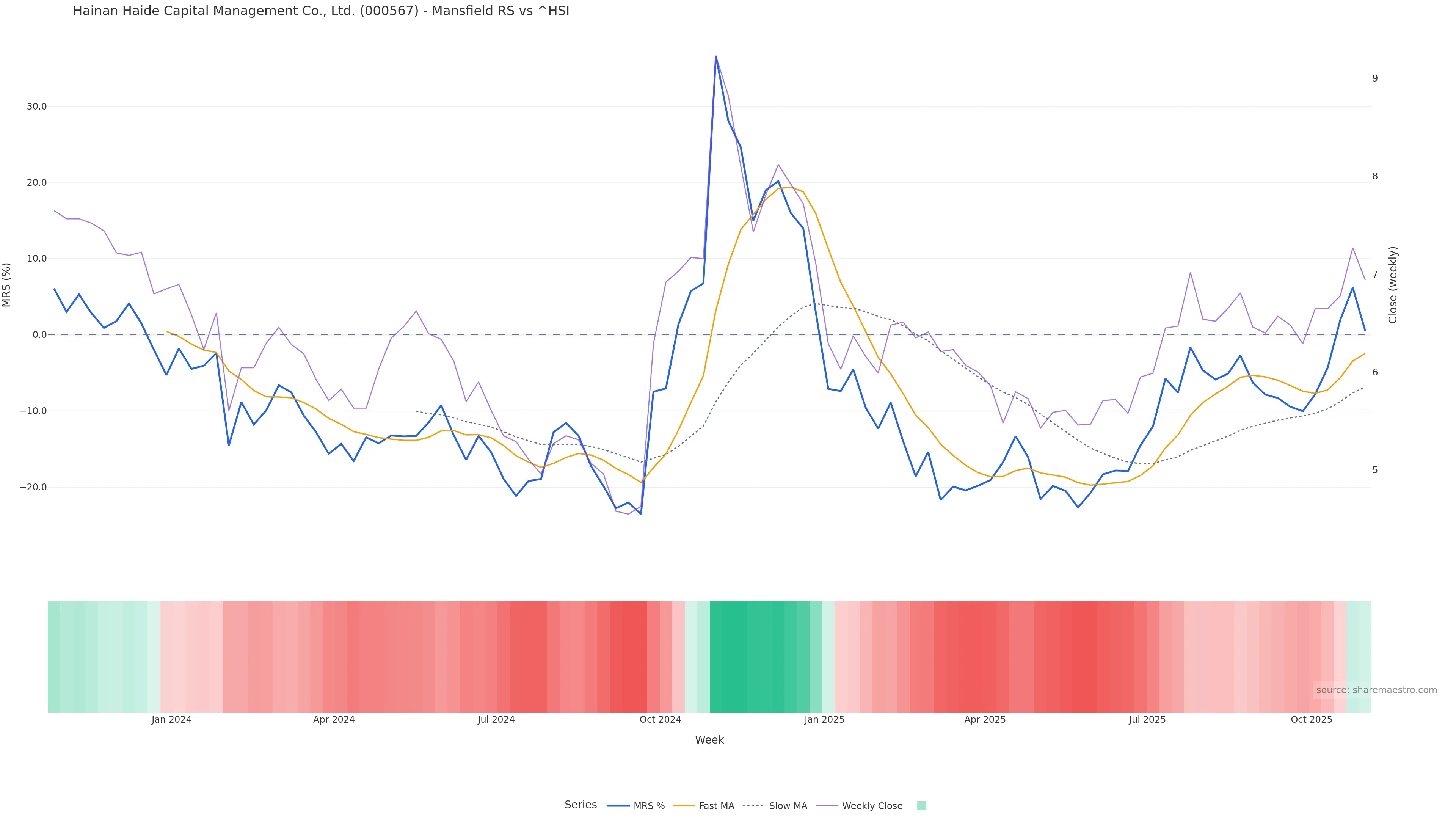Click the dotted Slow MA legend line icon
1456x819 pixels.
[x=753, y=806]
